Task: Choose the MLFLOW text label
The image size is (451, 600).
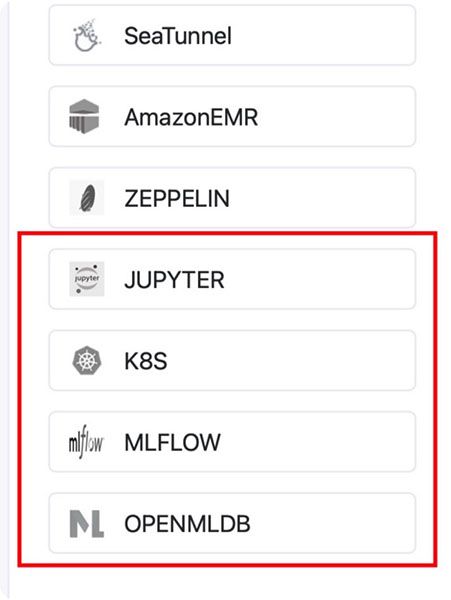Action: 172,443
